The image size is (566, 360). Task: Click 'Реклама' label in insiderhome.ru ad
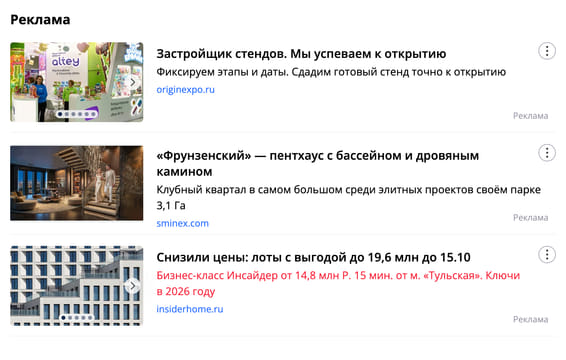tap(531, 320)
